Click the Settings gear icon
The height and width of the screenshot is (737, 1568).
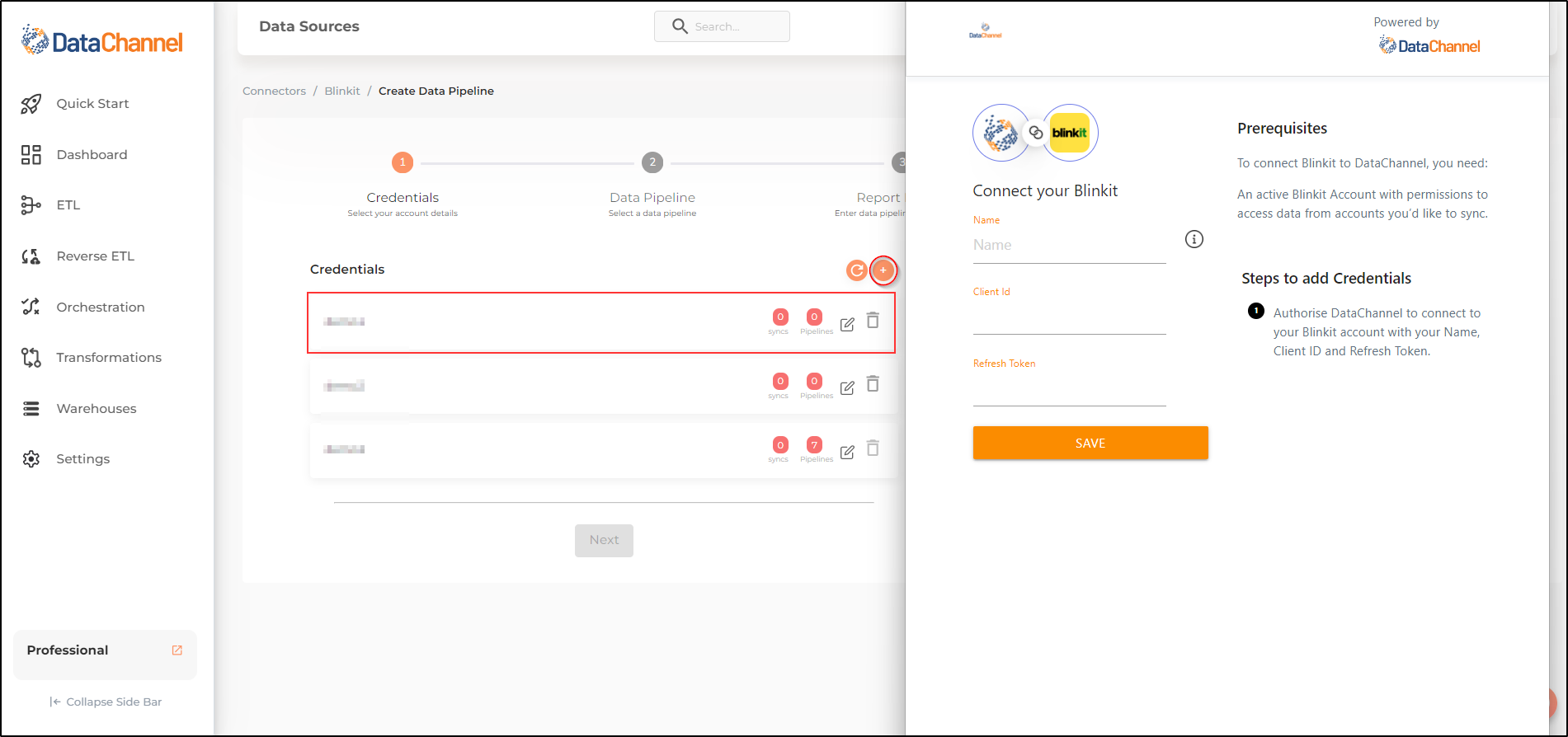coord(31,459)
